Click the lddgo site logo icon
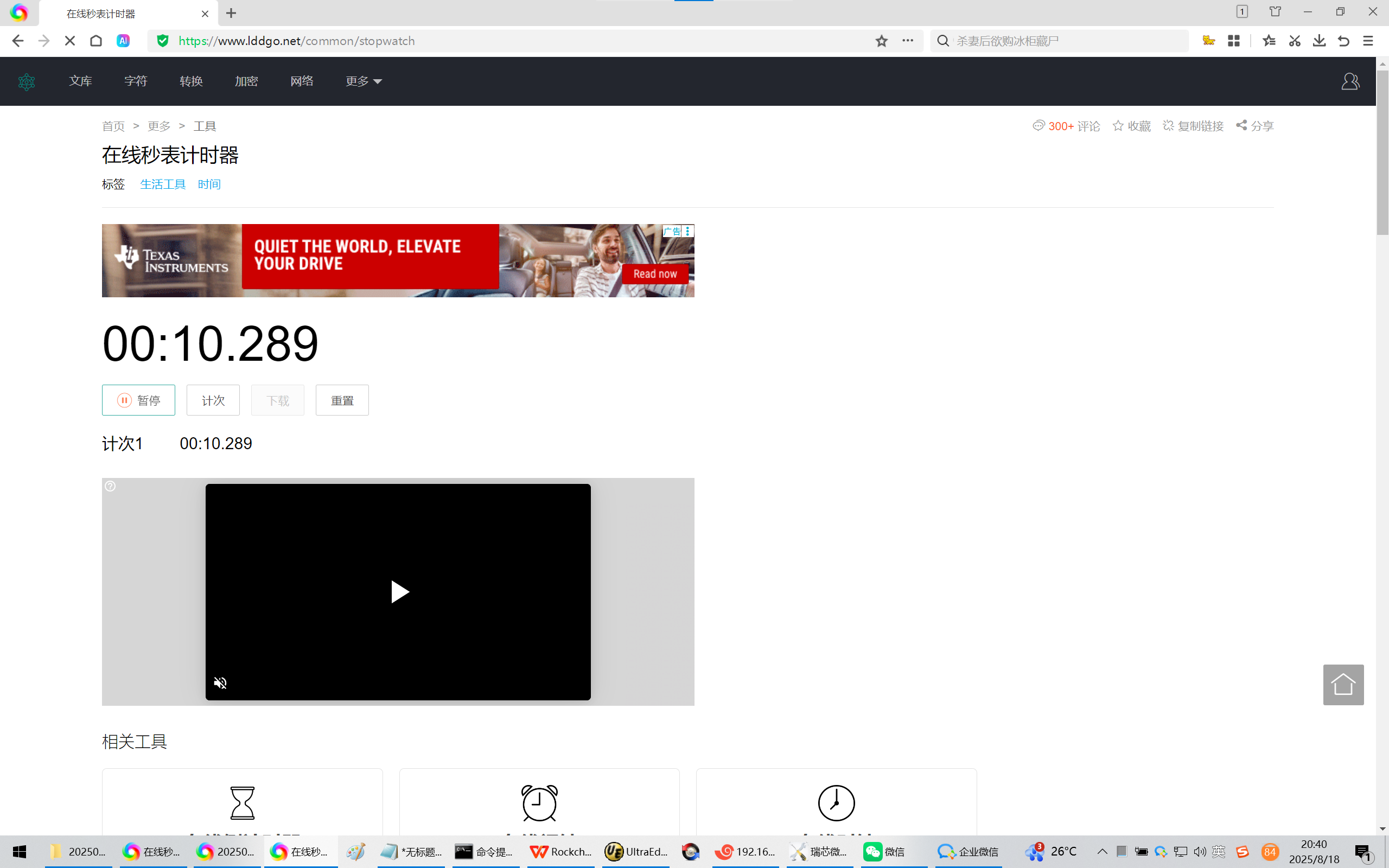The height and width of the screenshot is (868, 1389). (27, 81)
